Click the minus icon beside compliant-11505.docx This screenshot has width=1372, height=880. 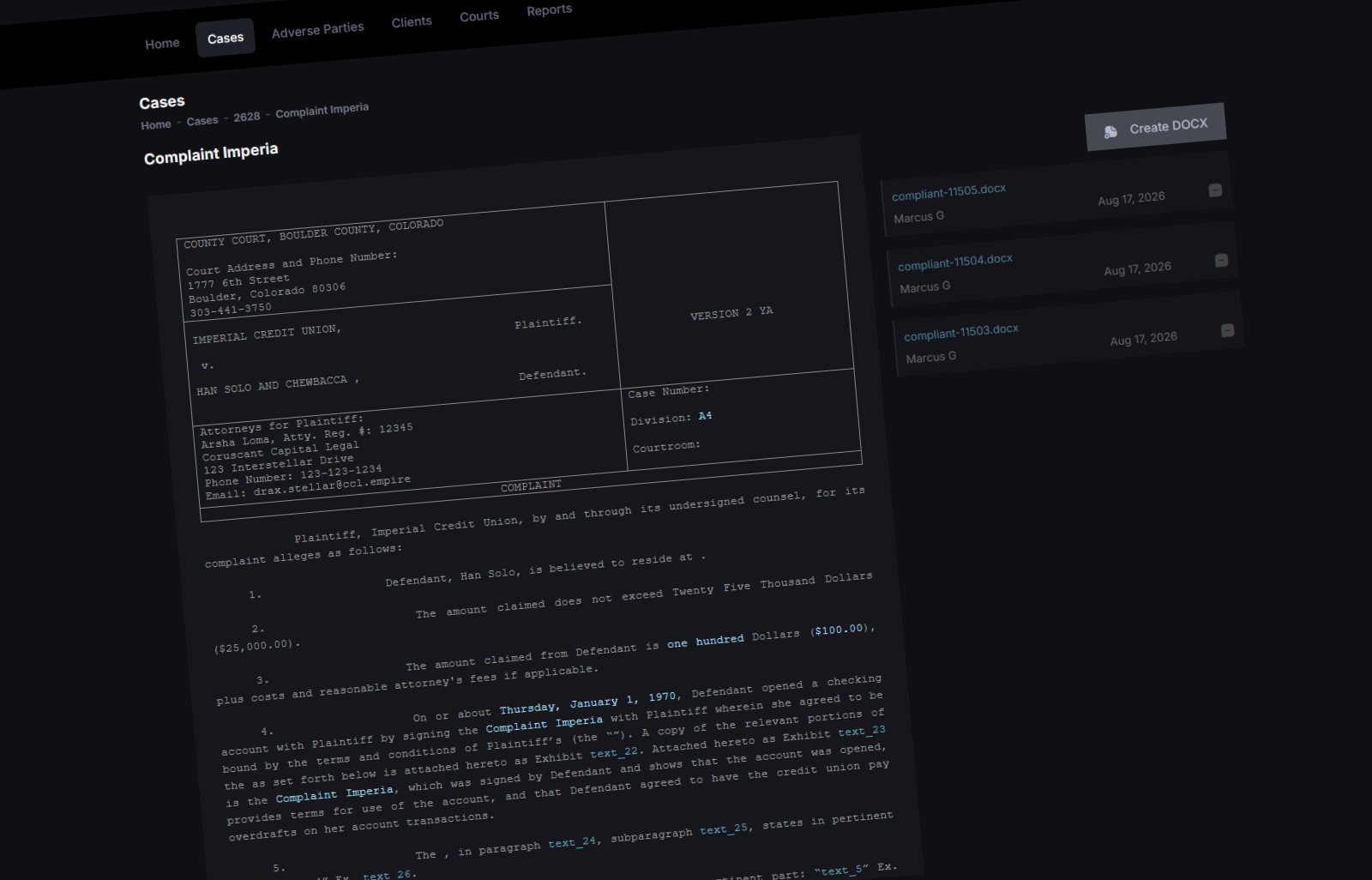click(x=1215, y=190)
